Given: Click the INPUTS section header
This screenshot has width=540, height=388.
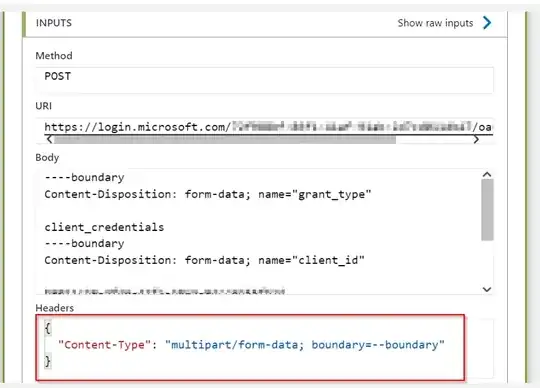Looking at the screenshot, I should [54, 23].
